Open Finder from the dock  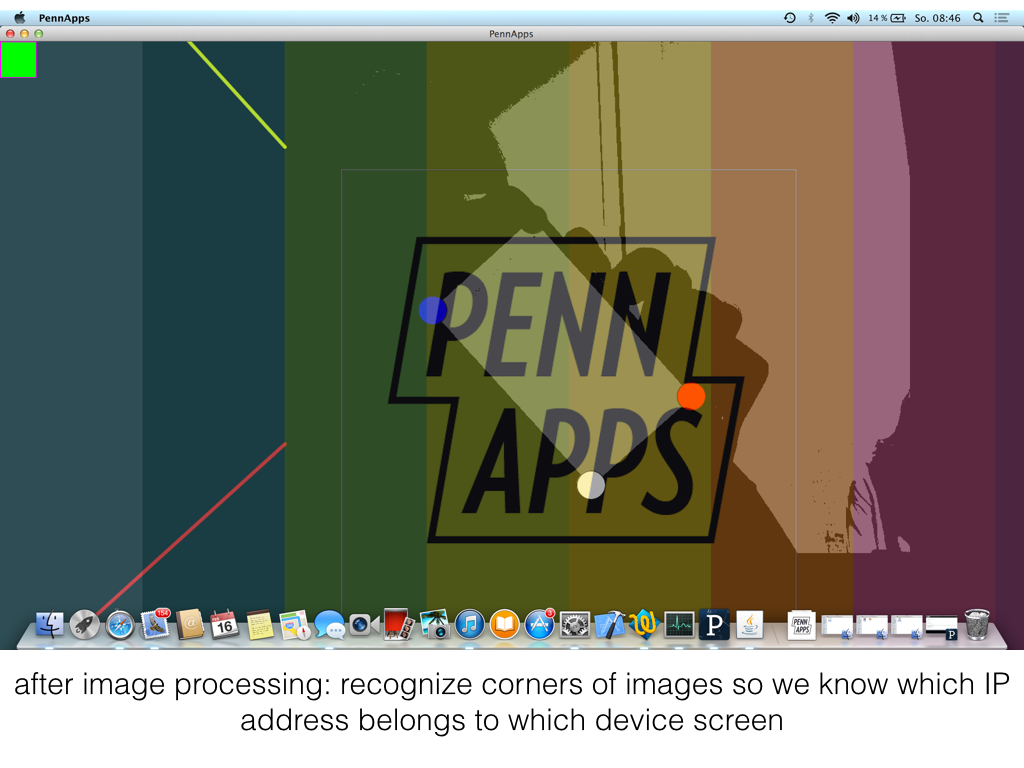click(x=50, y=625)
